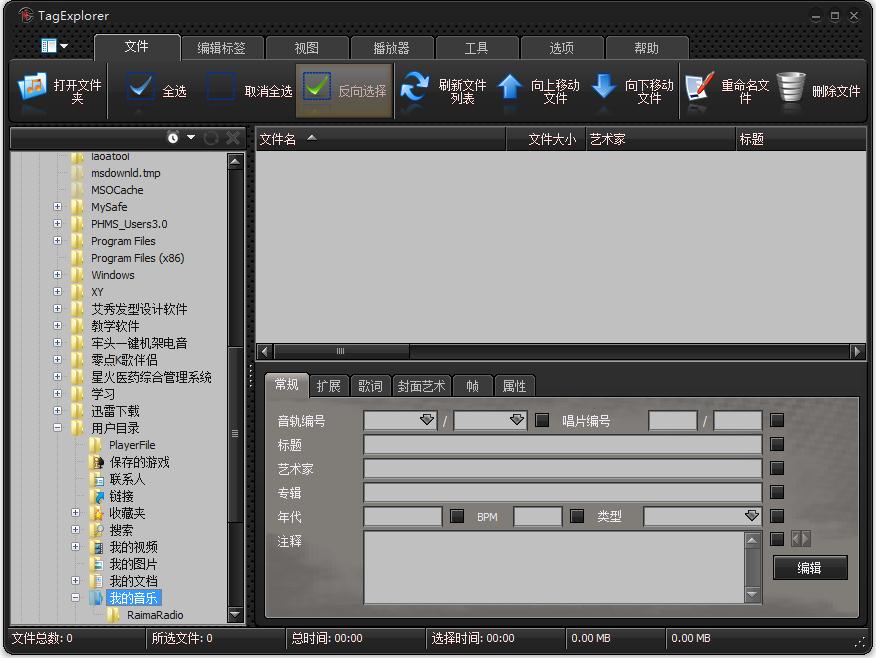
Task: Refresh the file list with 刷新文件列表
Action: pyautogui.click(x=414, y=90)
